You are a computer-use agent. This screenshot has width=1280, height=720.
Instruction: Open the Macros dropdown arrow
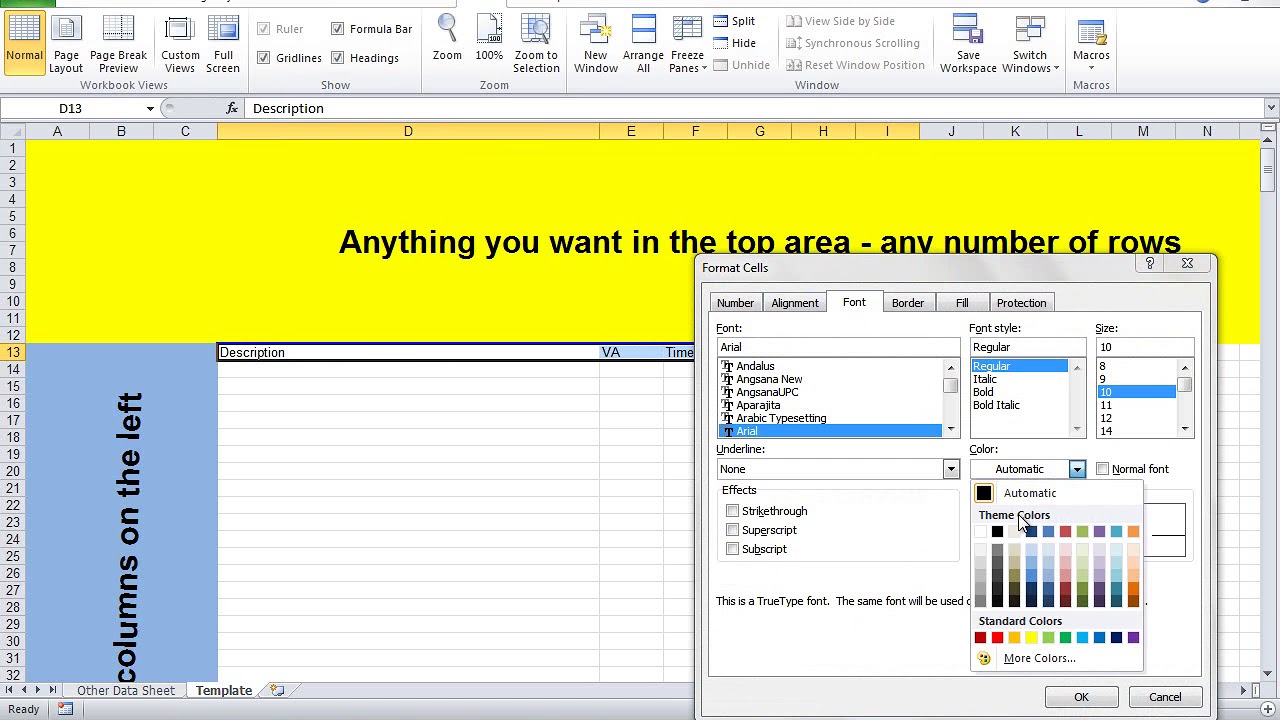point(1091,68)
